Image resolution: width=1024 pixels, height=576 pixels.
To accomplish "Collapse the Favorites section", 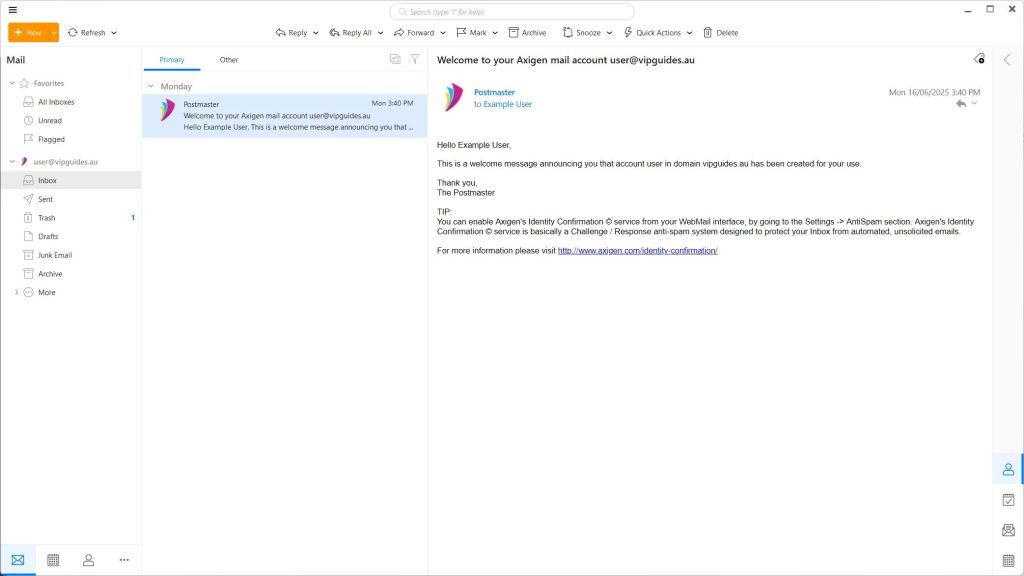I will click(x=11, y=83).
